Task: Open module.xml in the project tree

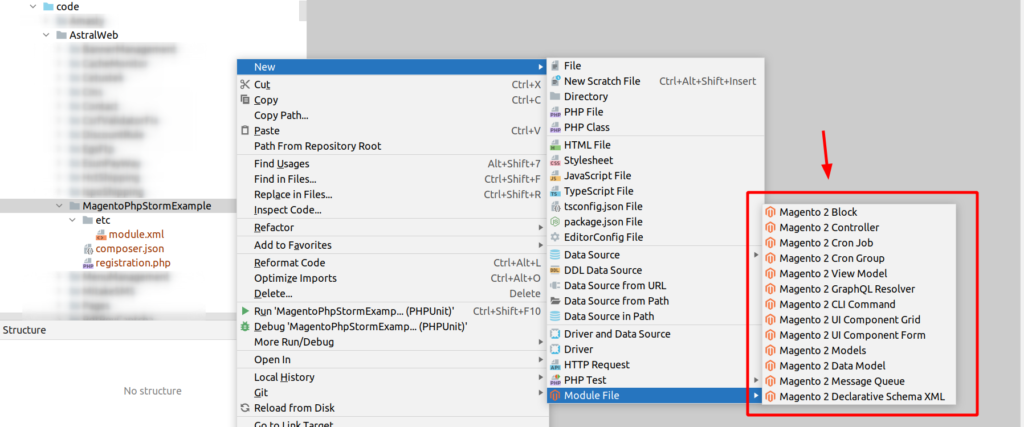Action: (x=129, y=234)
